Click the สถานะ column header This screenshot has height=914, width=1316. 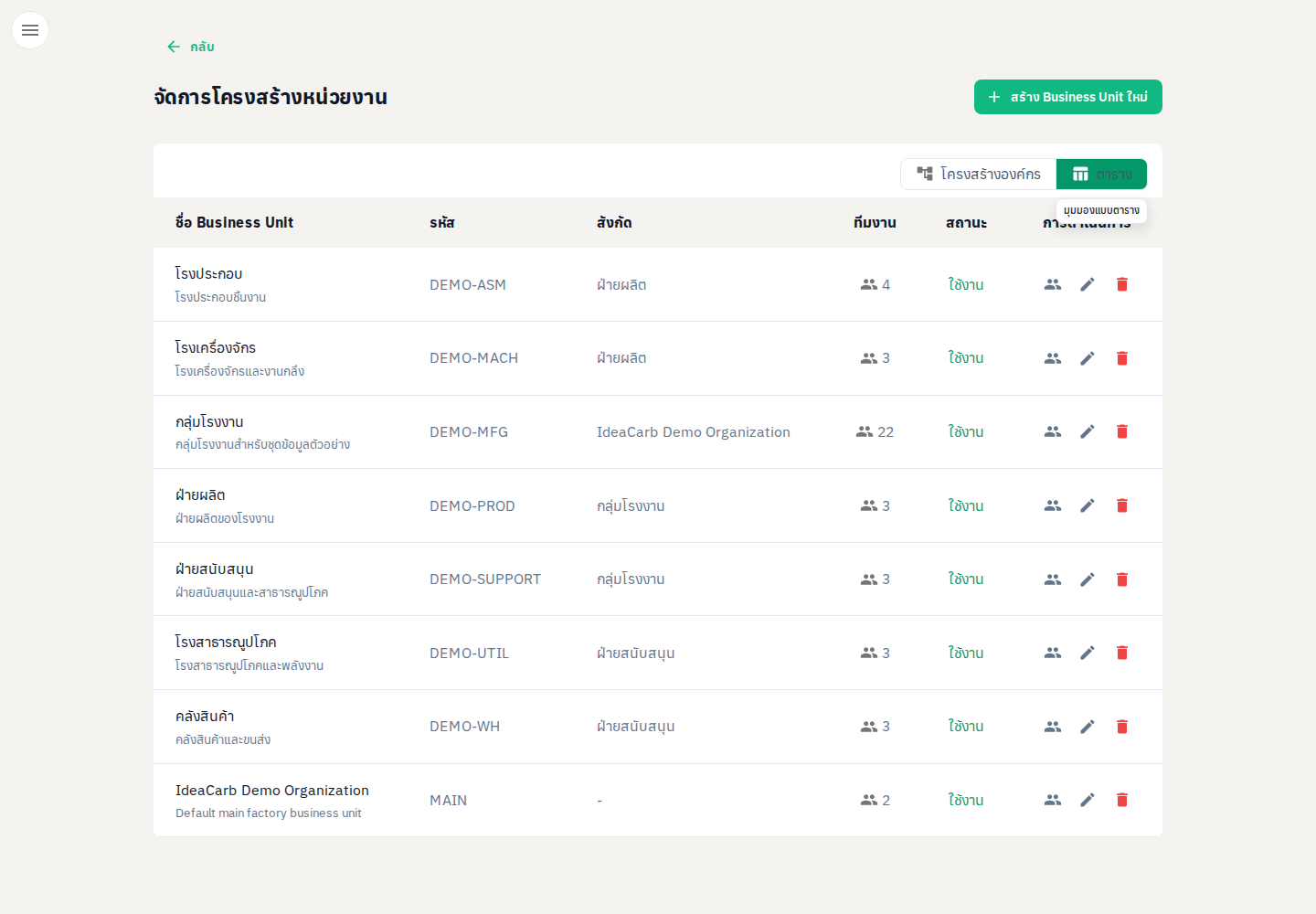[966, 223]
